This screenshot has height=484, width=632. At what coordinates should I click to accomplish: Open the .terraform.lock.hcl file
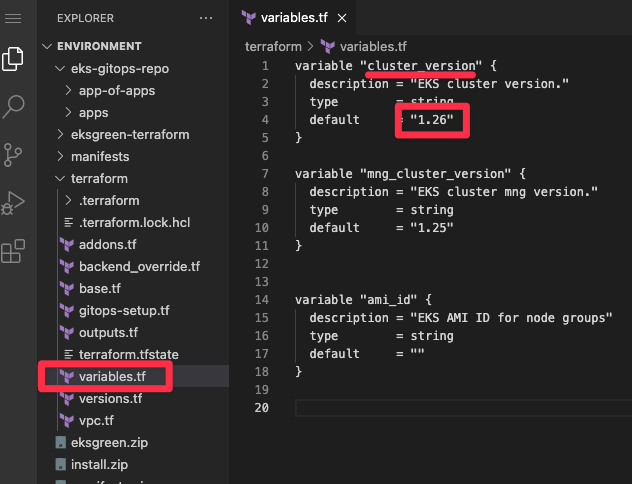(134, 222)
